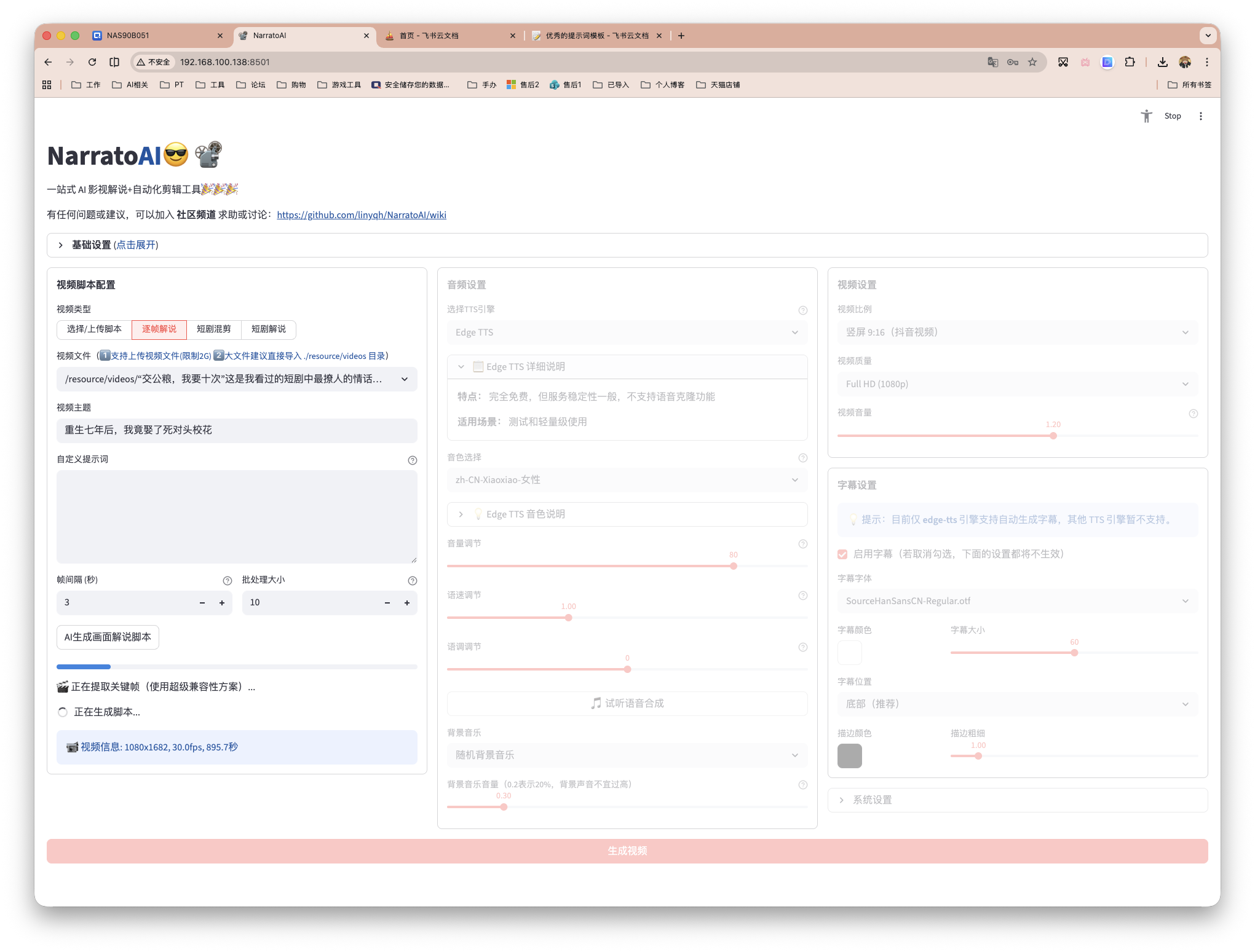
Task: Click browser reload page icon
Action: 92,62
